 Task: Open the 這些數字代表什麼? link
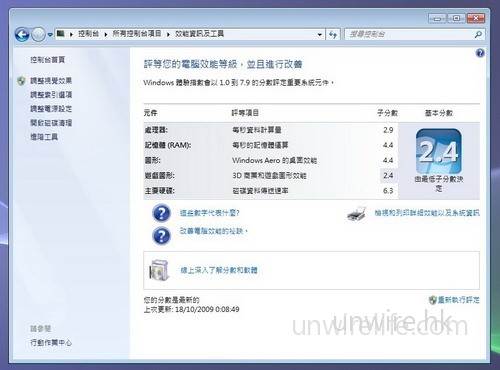coord(210,213)
